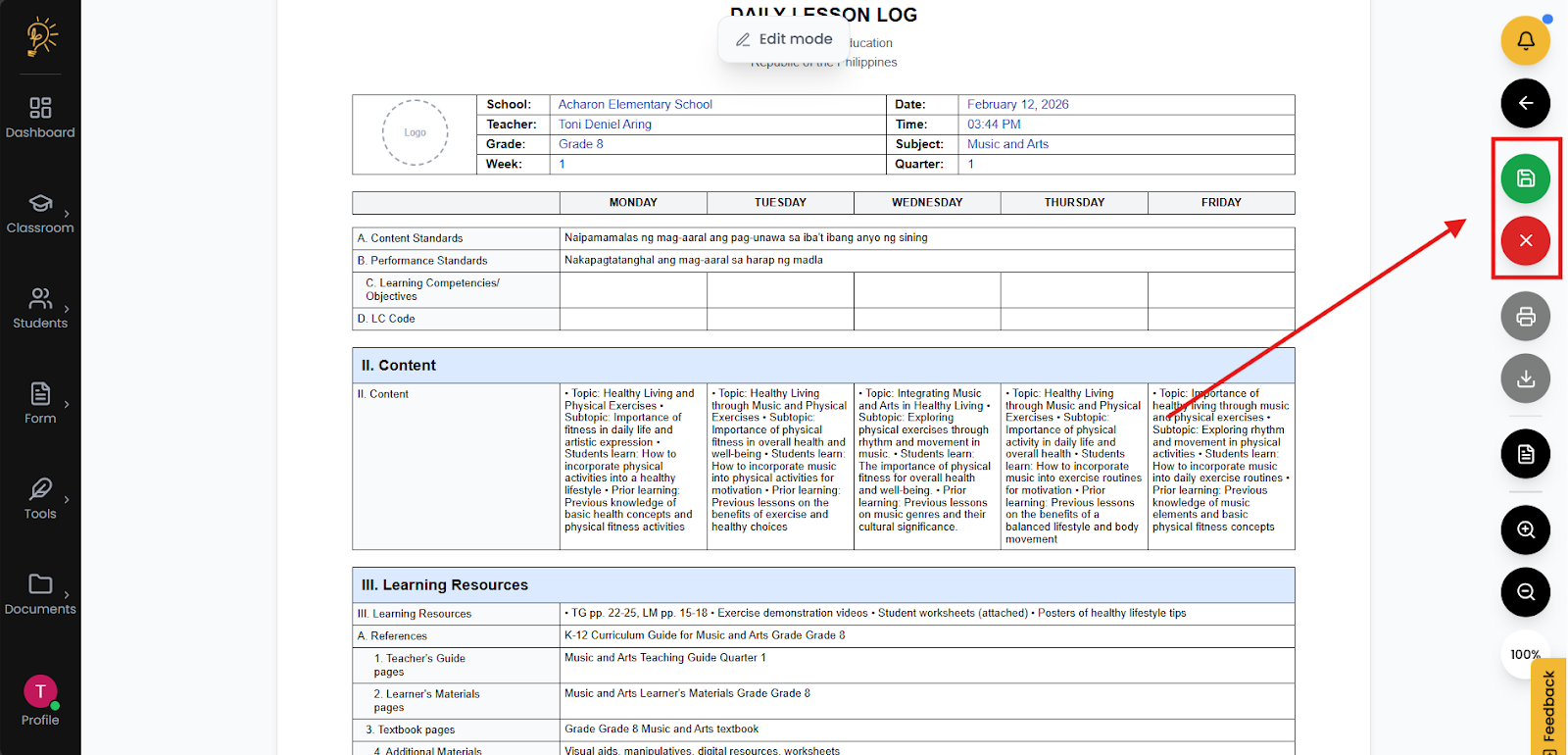Viewport: 1568px width, 755px height.
Task: Click the school name Acharon Elementary School field
Action: (635, 105)
